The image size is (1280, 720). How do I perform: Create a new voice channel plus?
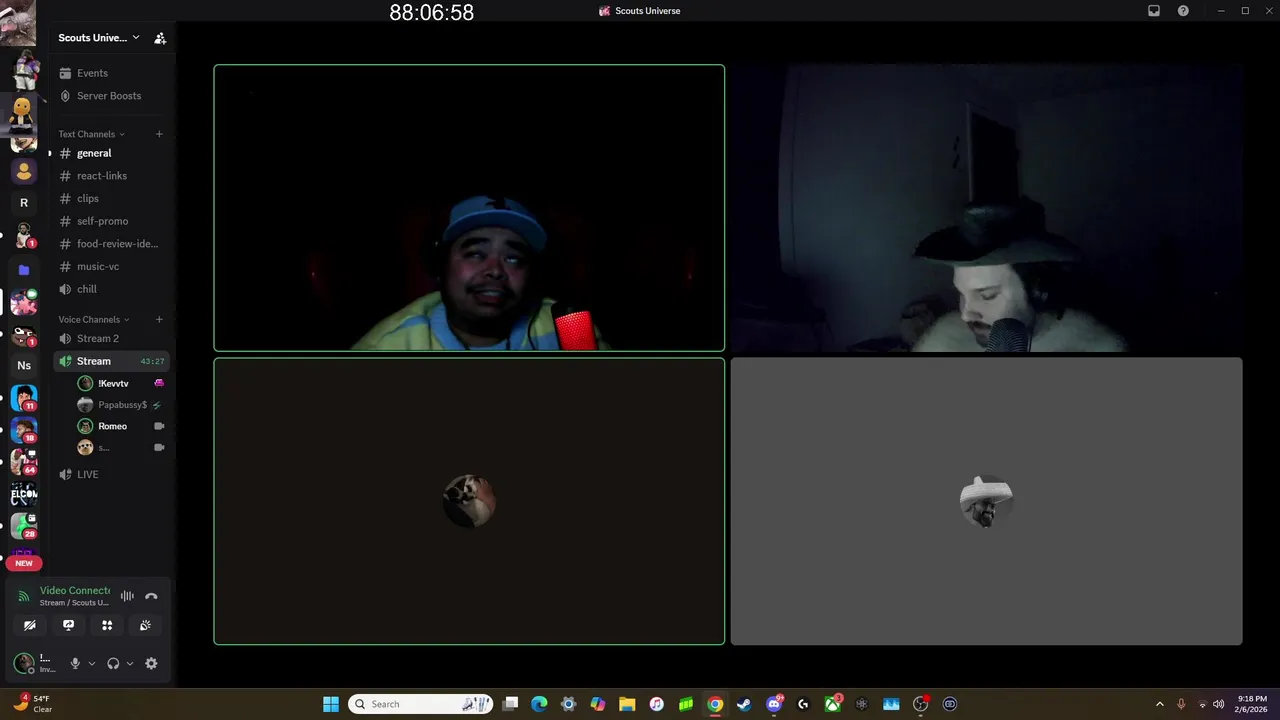(x=159, y=319)
